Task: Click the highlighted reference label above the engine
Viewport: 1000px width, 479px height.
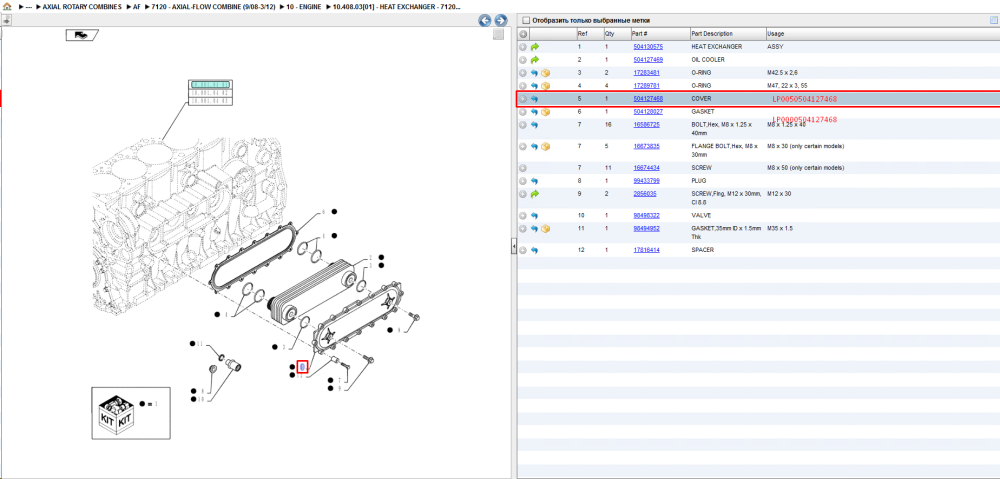Action: [x=210, y=85]
